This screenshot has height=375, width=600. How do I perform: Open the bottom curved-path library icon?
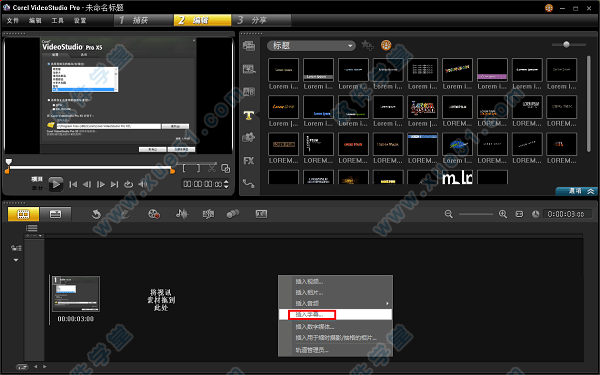point(249,184)
